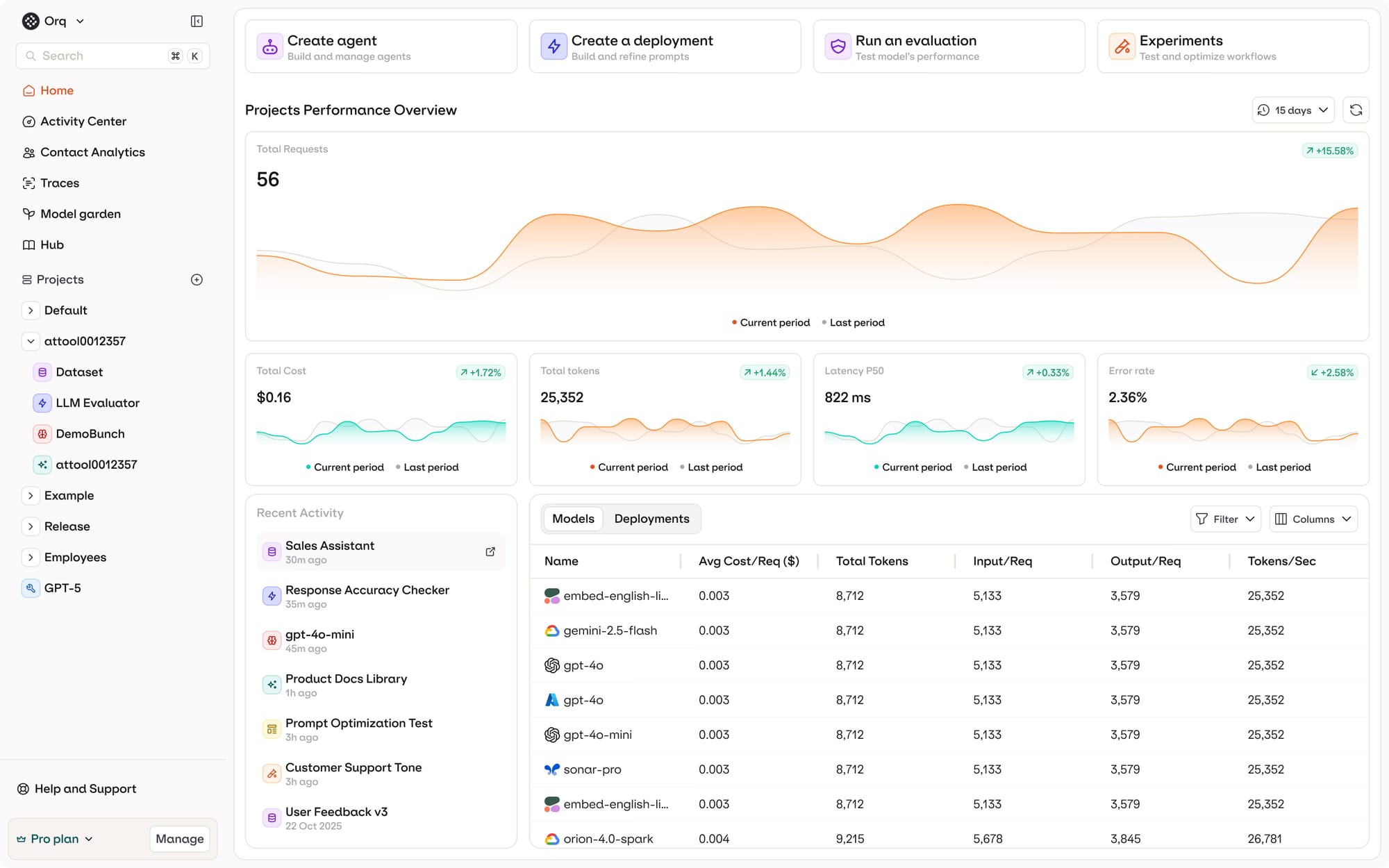Click the add project plus icon
Viewport: 1389px width, 868px height.
point(197,280)
